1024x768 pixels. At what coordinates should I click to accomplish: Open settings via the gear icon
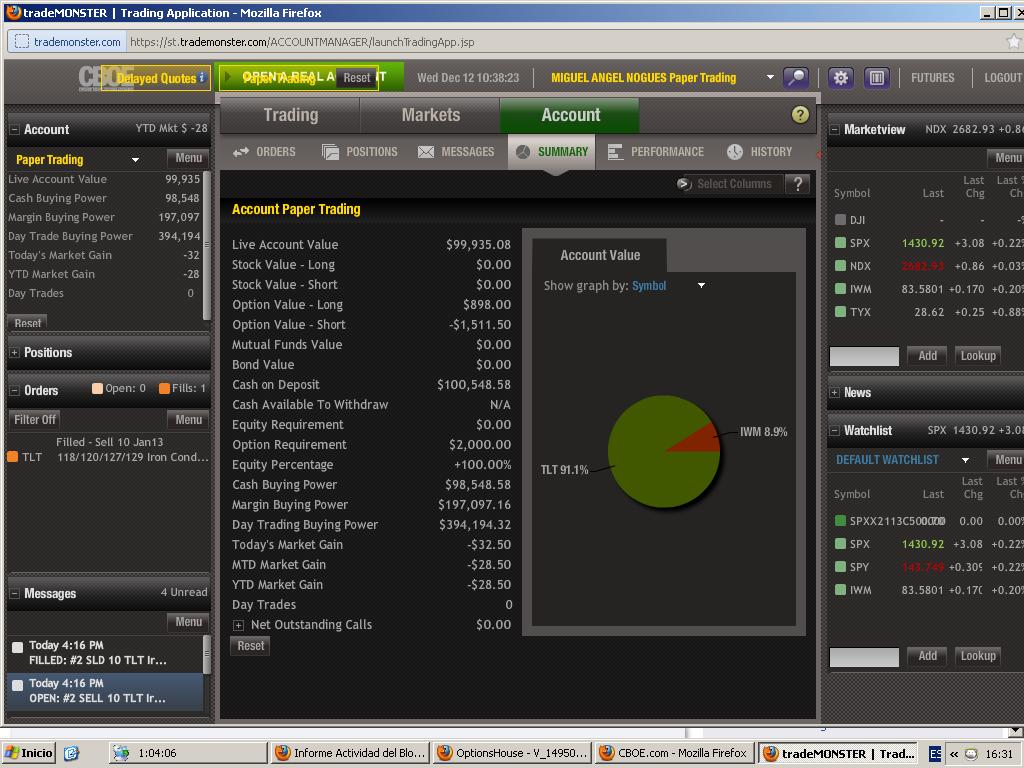point(841,78)
